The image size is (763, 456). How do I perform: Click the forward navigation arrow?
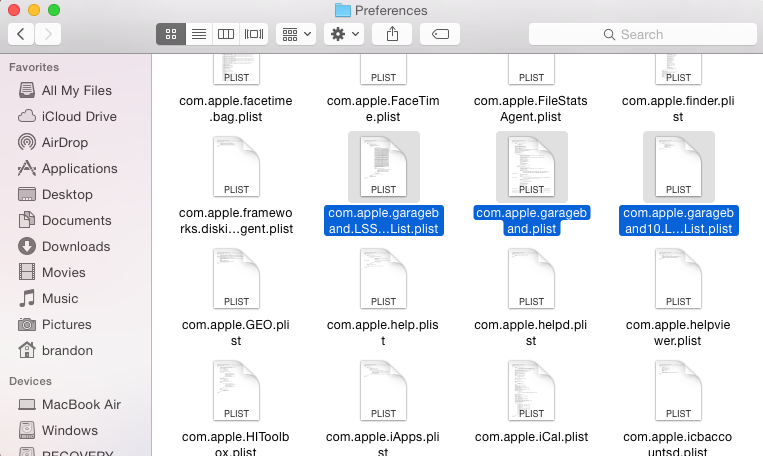pyautogui.click(x=47, y=34)
